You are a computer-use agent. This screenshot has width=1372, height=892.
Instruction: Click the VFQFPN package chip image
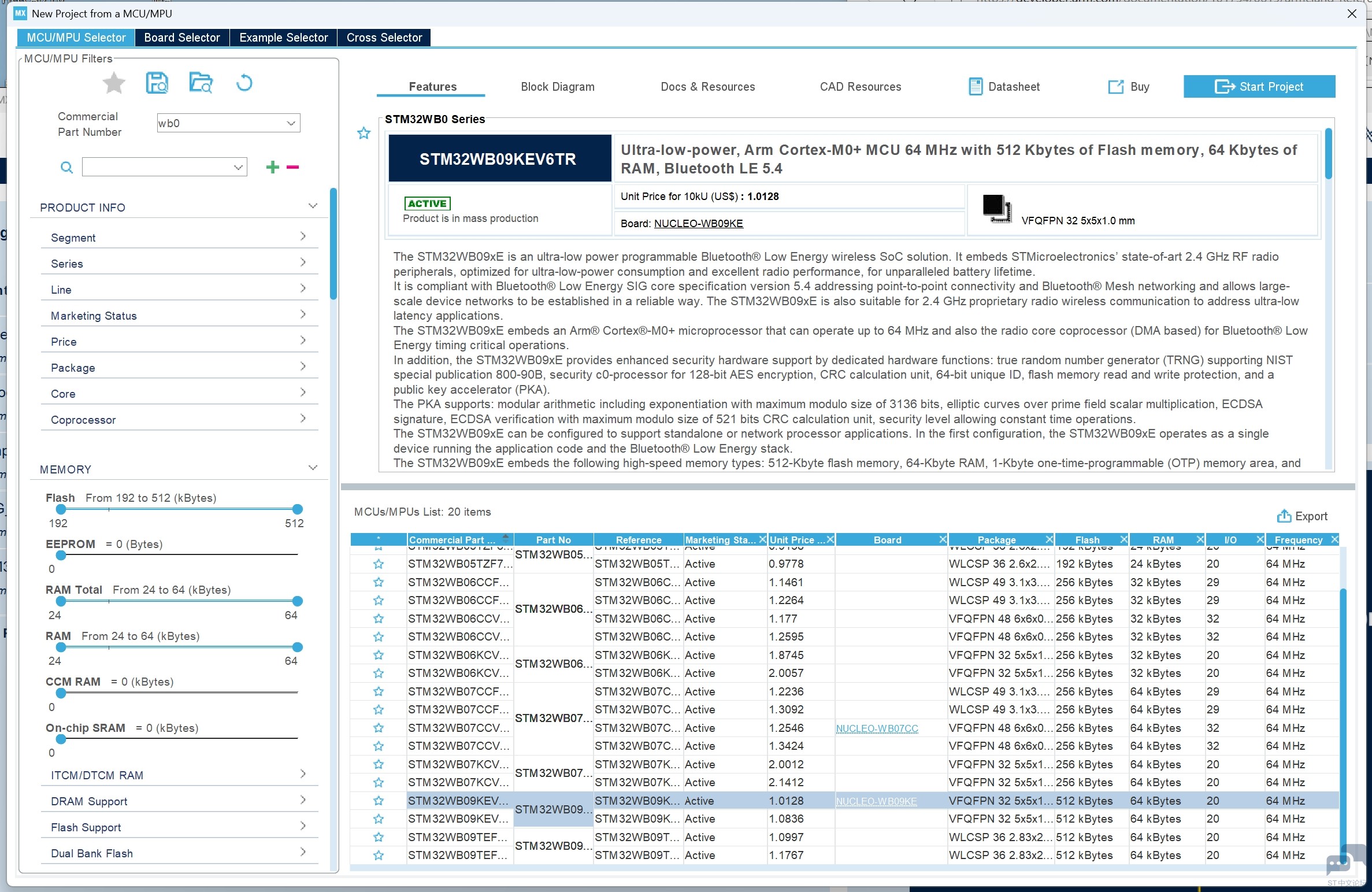click(x=997, y=209)
